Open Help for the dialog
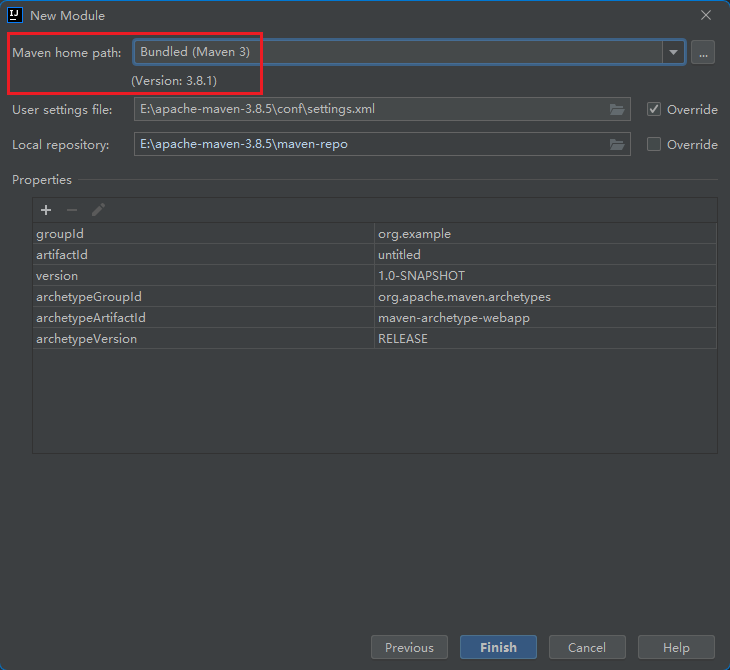 click(x=676, y=647)
